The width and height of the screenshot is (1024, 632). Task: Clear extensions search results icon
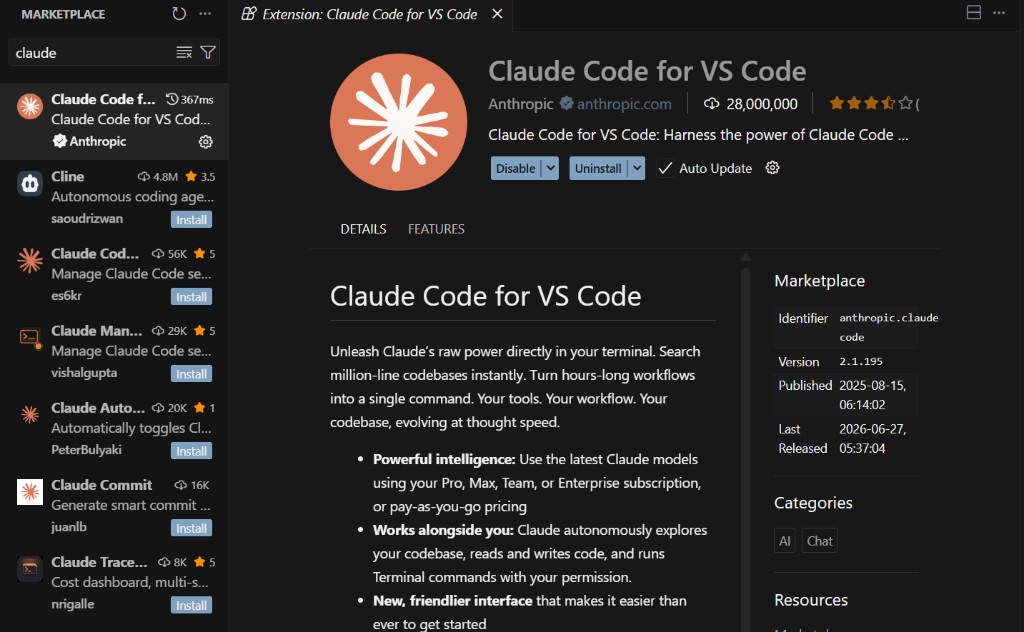184,52
